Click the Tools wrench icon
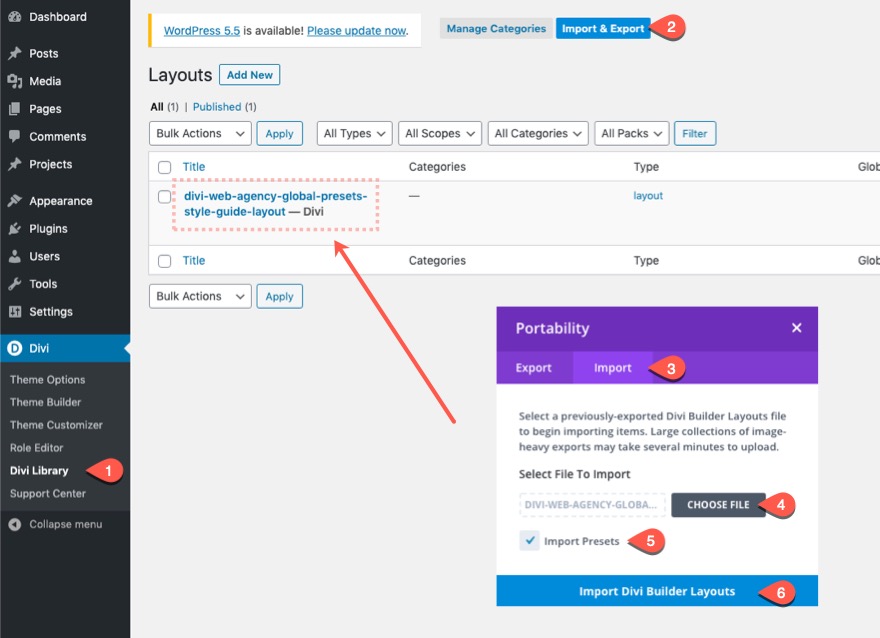The height and width of the screenshot is (638, 880). 15,284
